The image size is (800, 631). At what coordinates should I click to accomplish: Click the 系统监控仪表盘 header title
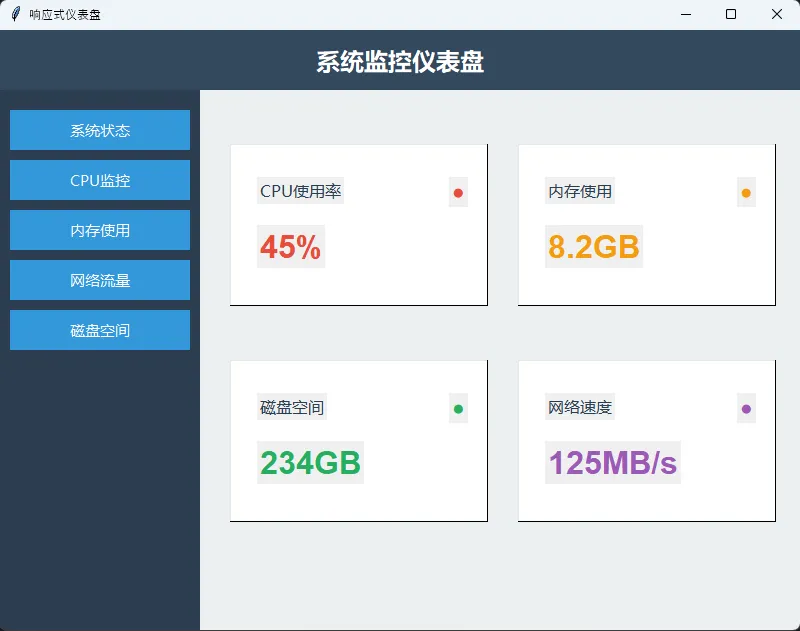[x=400, y=62]
